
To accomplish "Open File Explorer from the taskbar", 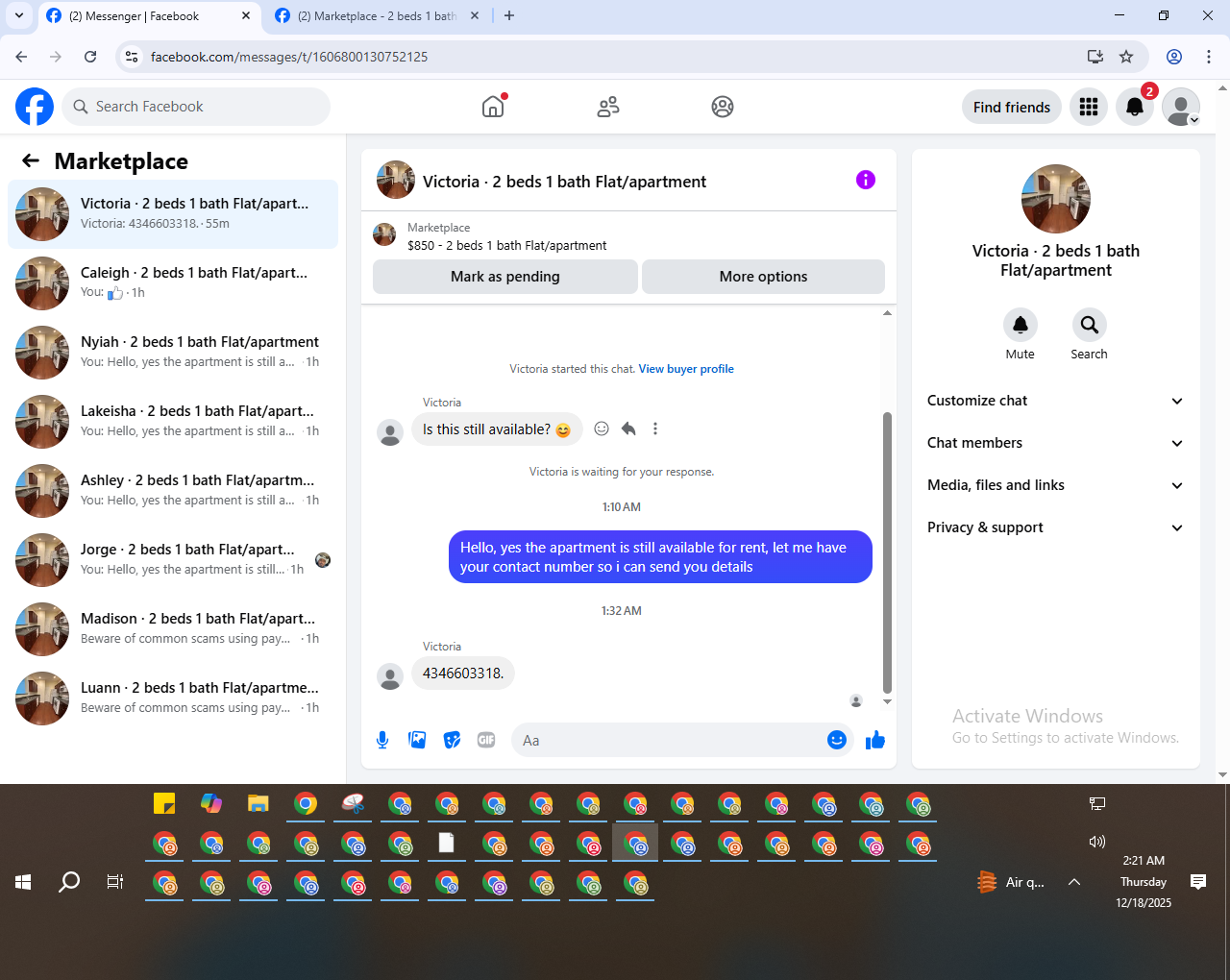I will [x=258, y=803].
